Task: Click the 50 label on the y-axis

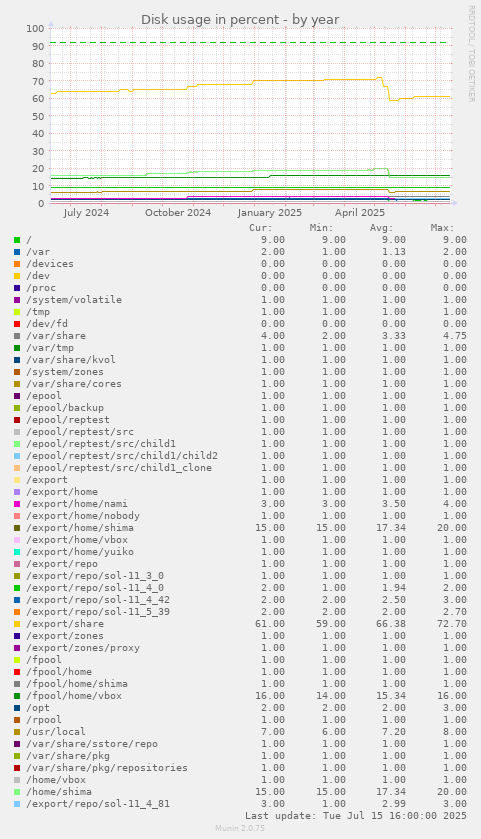Action: (x=38, y=116)
